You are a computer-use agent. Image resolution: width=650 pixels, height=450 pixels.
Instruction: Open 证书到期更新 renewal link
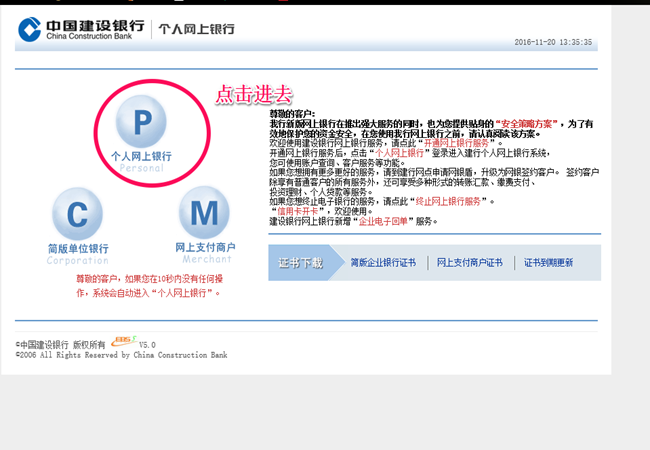(548, 263)
